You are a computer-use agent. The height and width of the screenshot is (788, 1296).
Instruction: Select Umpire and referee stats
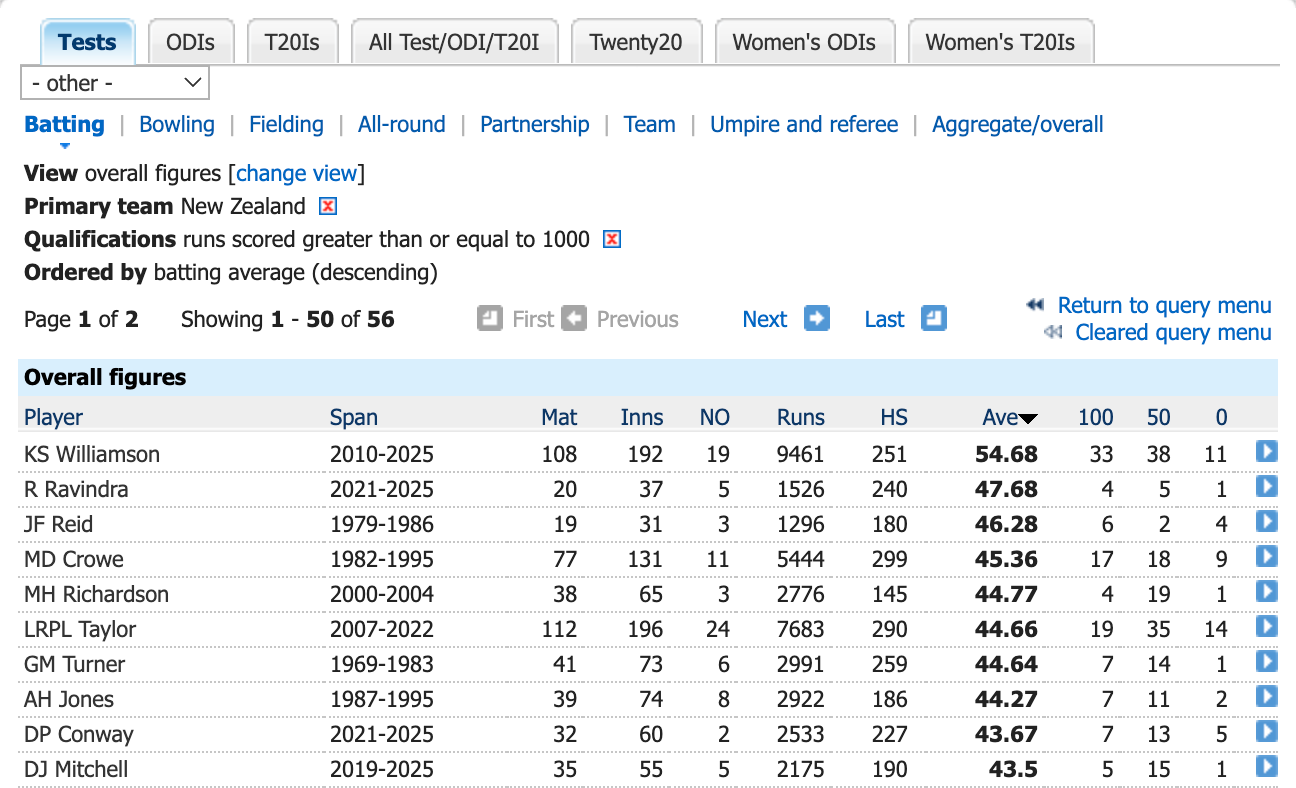[804, 124]
